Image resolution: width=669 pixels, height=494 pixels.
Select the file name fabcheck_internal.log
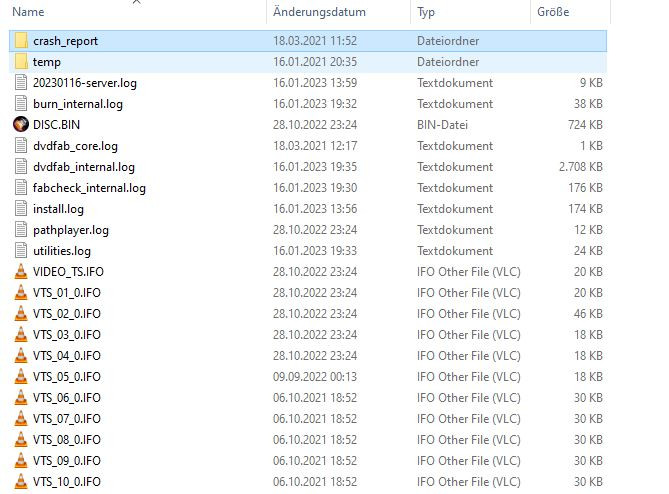coord(89,188)
